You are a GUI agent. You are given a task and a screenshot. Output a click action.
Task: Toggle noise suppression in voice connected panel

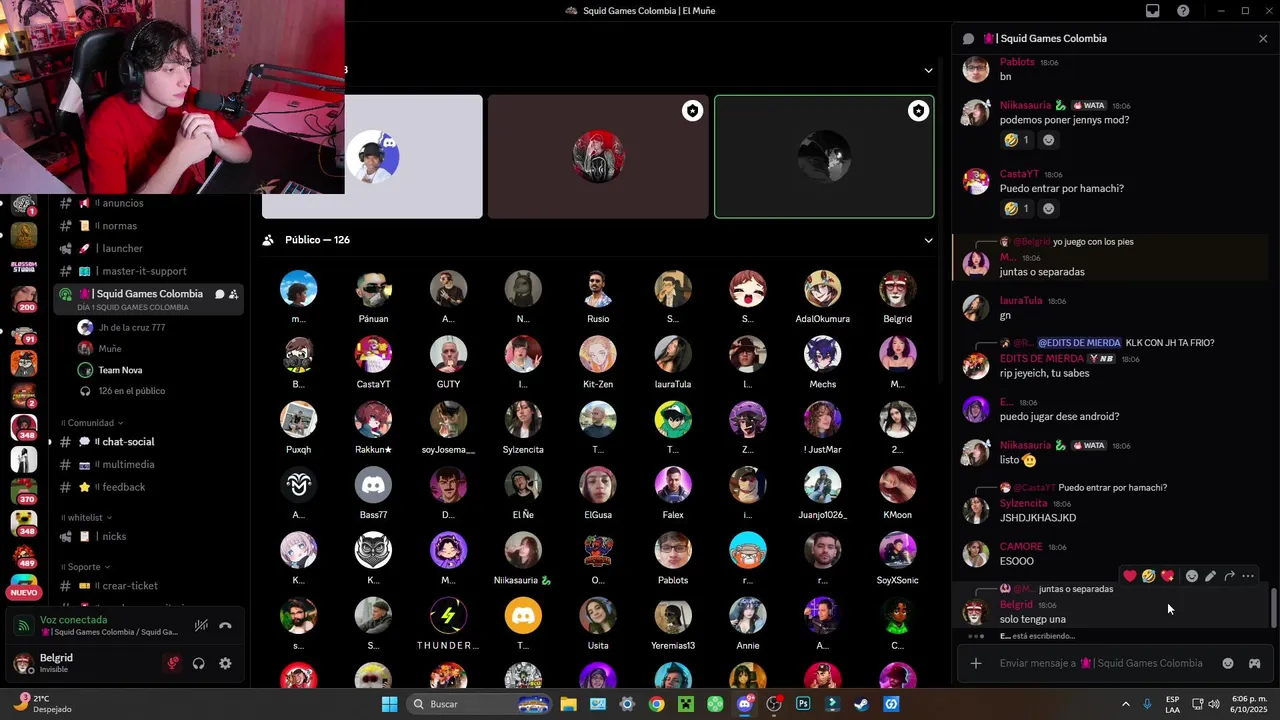pyautogui.click(x=201, y=626)
